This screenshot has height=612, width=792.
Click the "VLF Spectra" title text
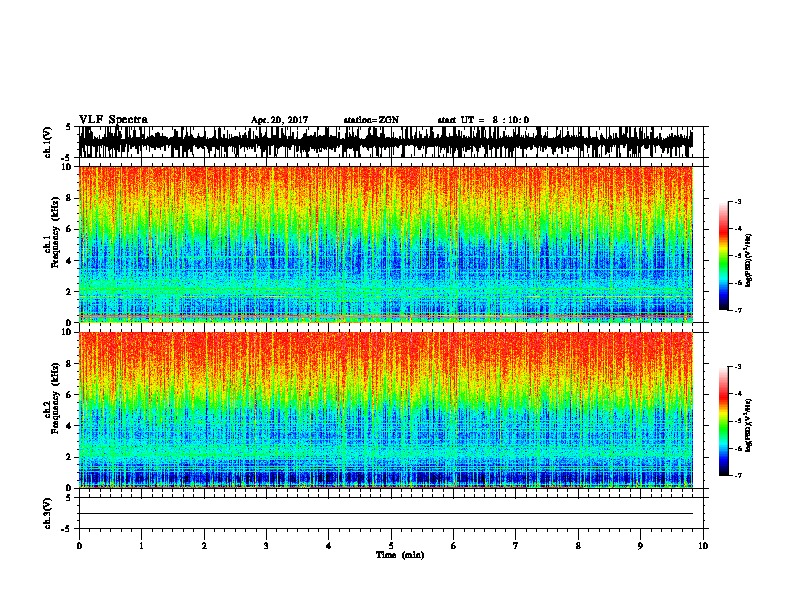click(x=113, y=120)
